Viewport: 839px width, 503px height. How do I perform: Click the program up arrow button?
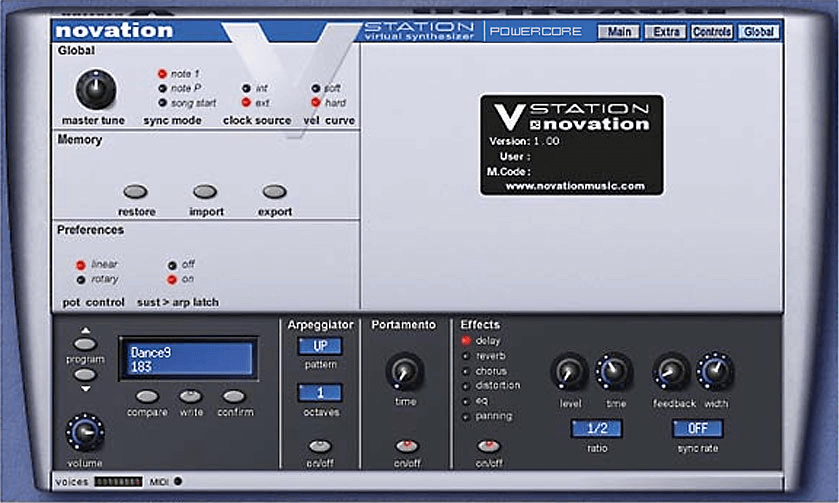[x=85, y=344]
